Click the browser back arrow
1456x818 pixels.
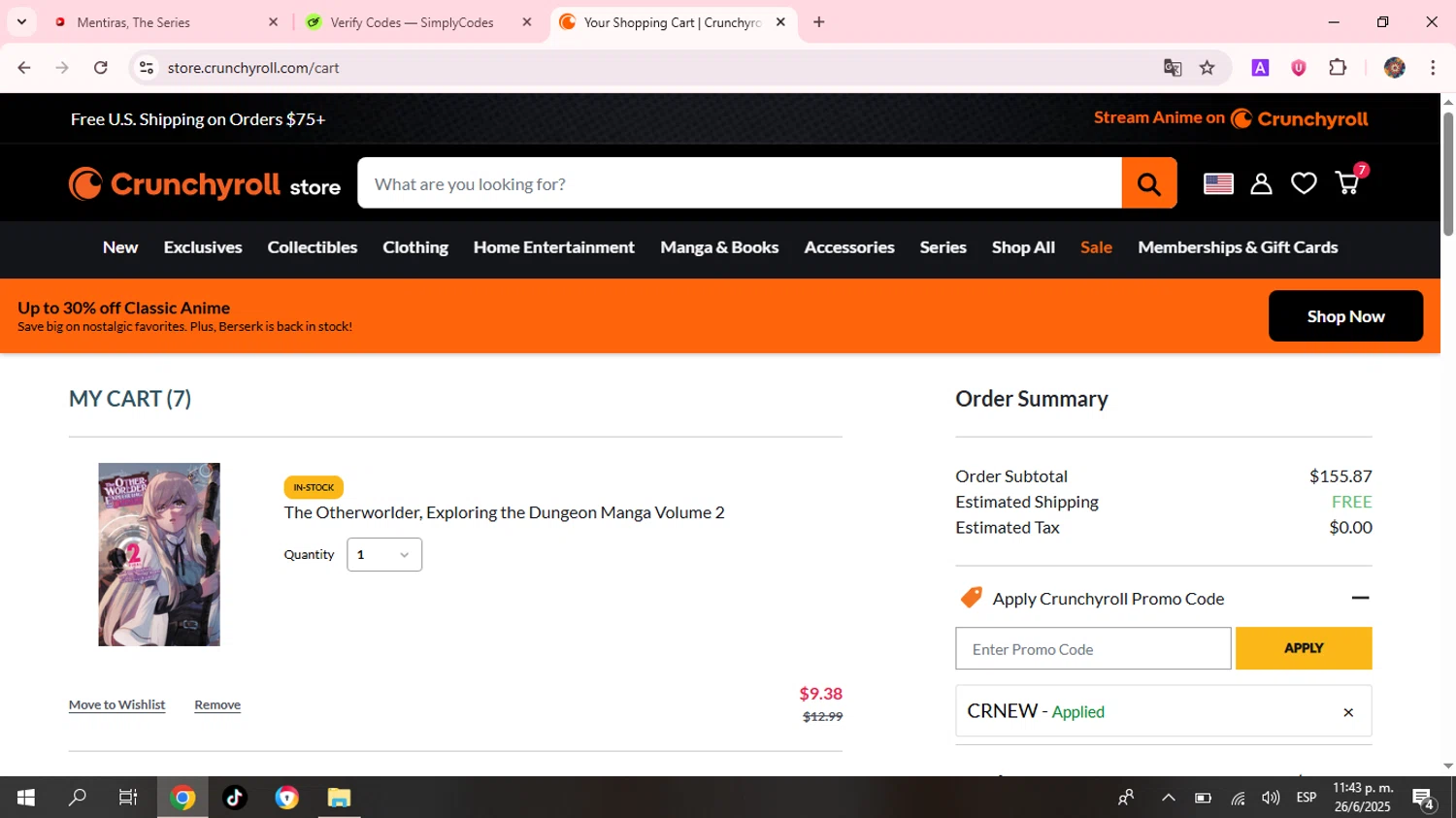tap(24, 68)
